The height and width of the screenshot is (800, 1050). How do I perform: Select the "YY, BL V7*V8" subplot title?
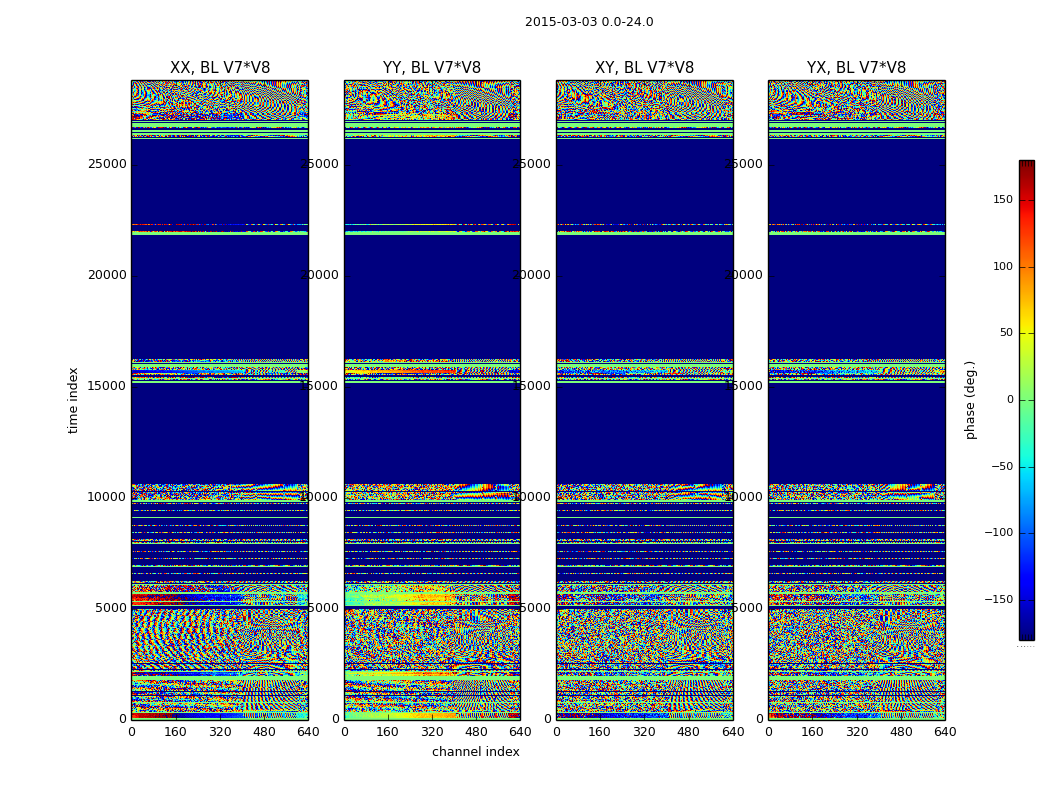pos(432,68)
